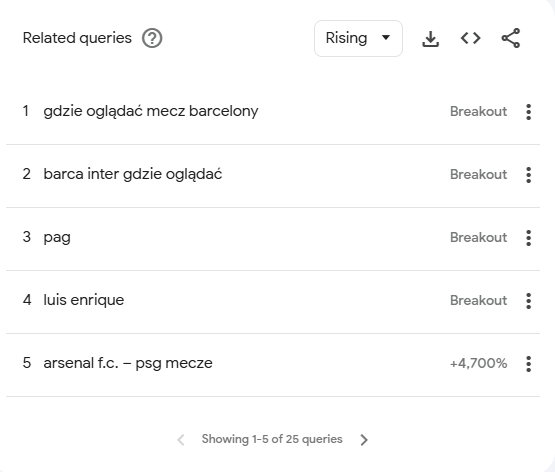Download related queries as CSV
Image resolution: width=555 pixels, height=472 pixels.
430,38
